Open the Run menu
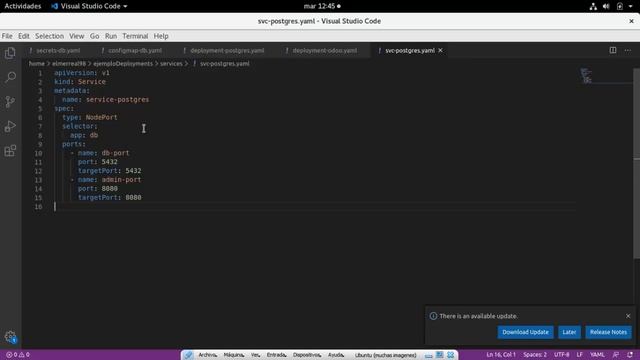The height and width of the screenshot is (360, 640). coord(111,36)
